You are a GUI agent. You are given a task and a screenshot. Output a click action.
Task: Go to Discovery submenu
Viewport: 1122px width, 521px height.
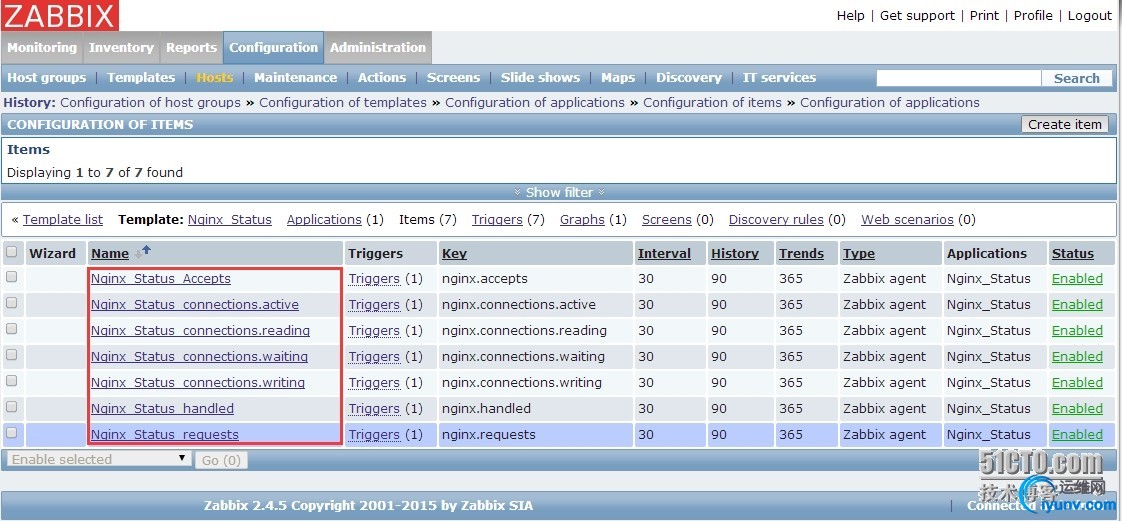(689, 77)
